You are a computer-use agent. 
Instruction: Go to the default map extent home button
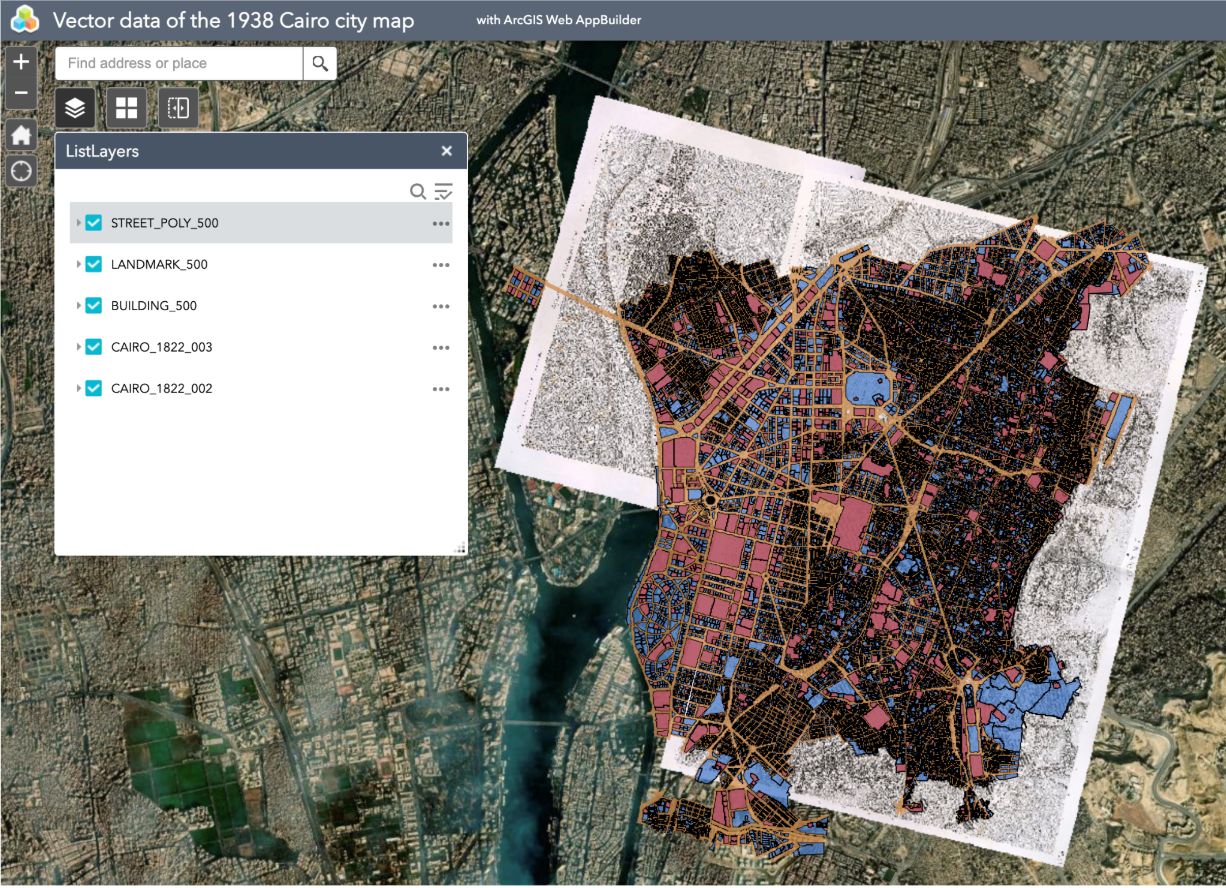coord(21,135)
